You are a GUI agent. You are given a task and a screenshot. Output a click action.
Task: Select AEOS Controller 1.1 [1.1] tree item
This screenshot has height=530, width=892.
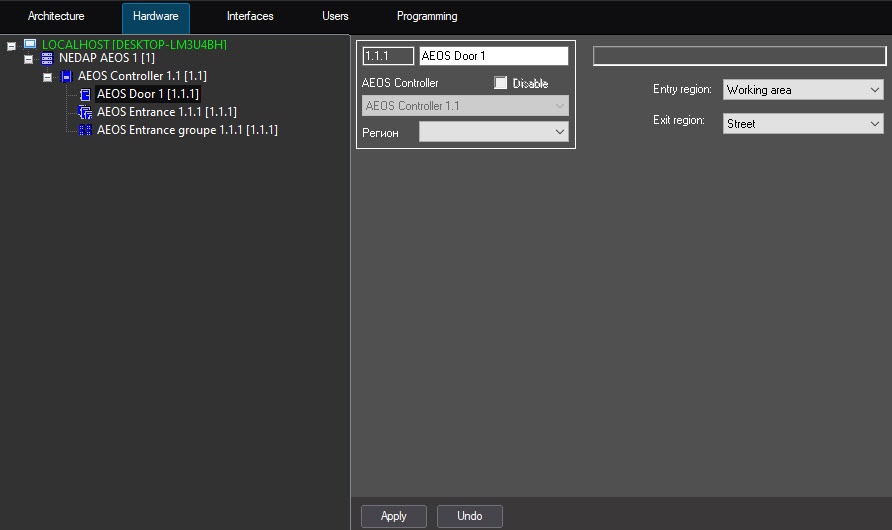(x=142, y=76)
